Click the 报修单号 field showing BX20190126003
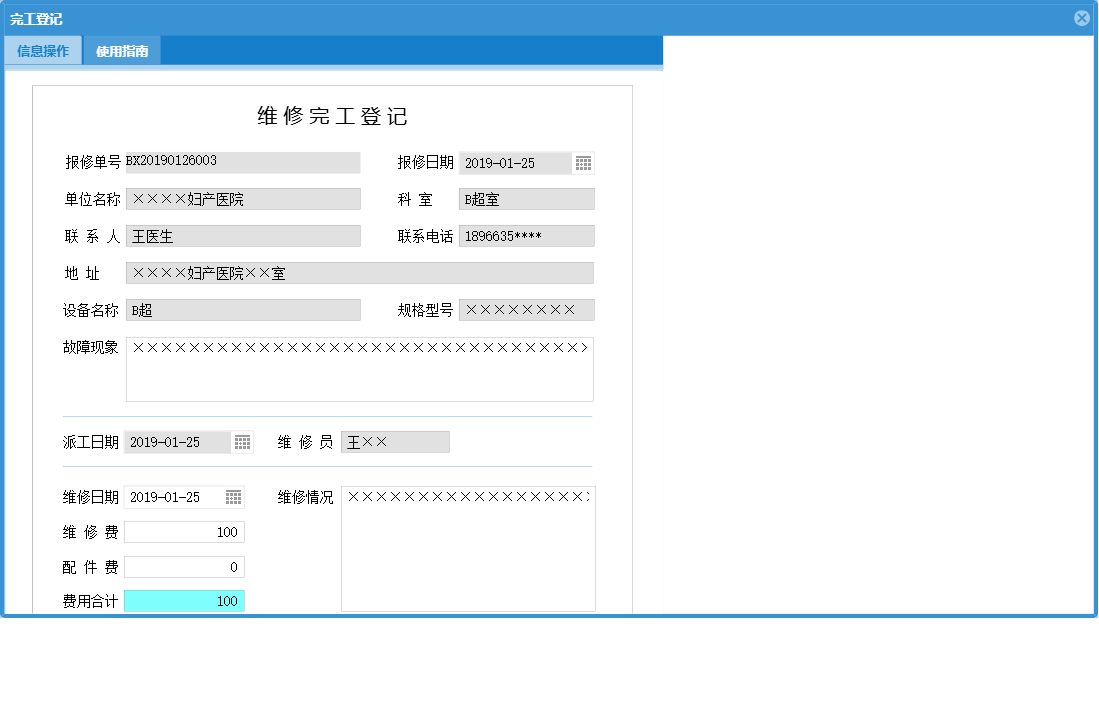Viewport: 1099px width, 712px height. click(x=243, y=162)
